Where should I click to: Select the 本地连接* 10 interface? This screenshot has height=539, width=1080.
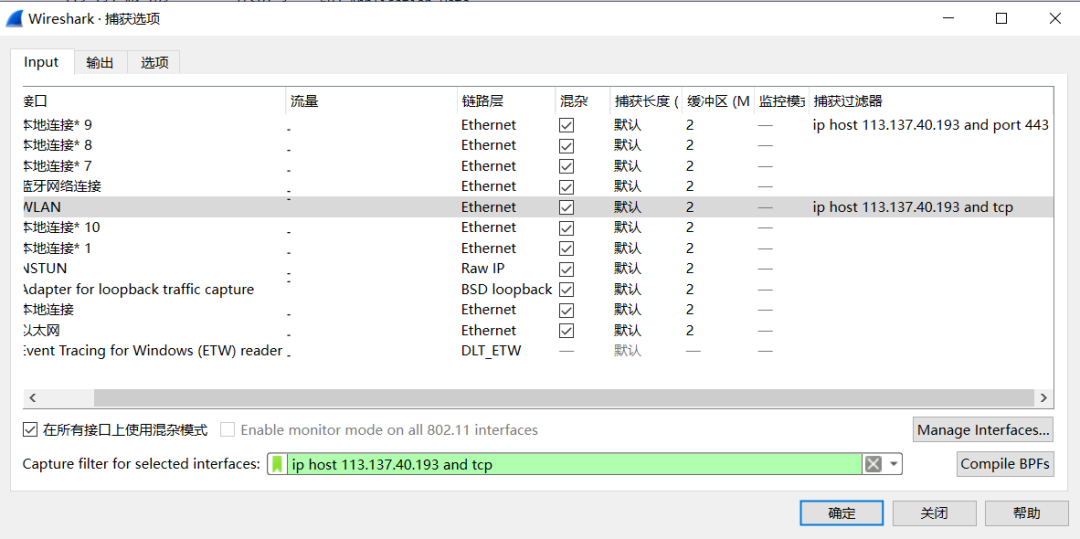pyautogui.click(x=62, y=228)
